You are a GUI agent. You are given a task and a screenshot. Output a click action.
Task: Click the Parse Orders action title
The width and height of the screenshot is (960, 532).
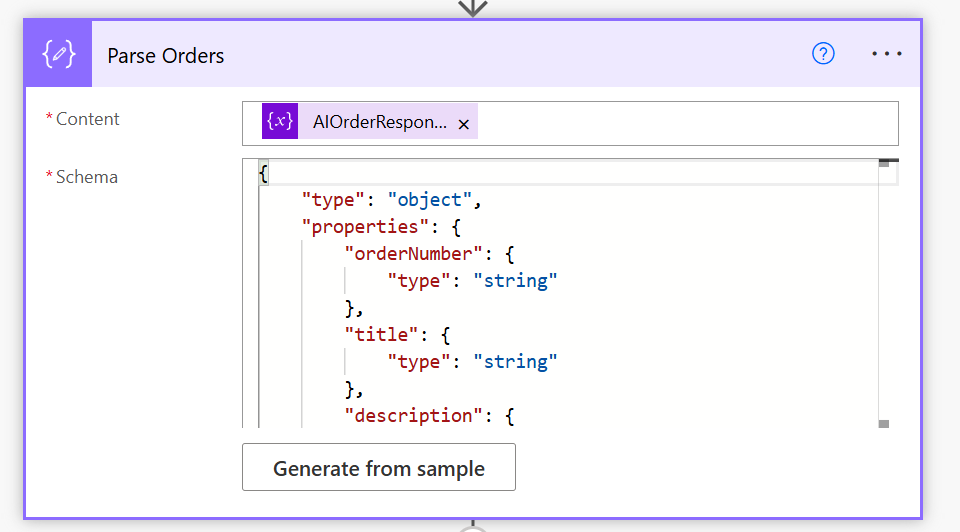[x=166, y=56]
